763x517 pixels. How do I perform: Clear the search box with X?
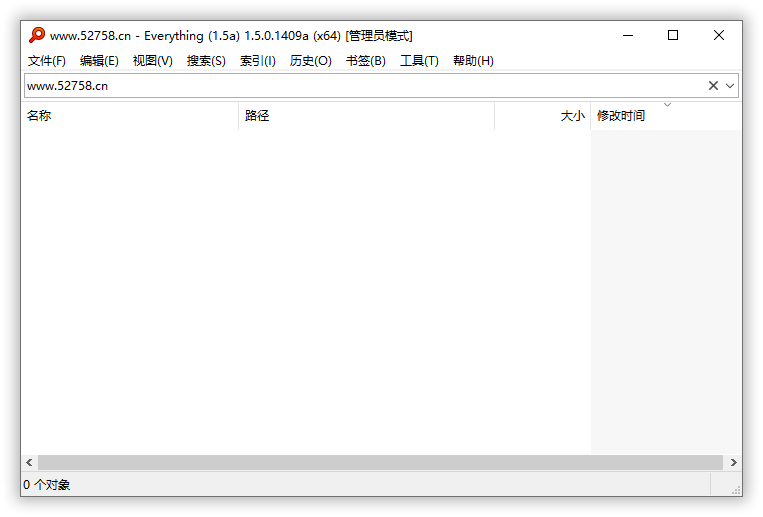(x=713, y=86)
